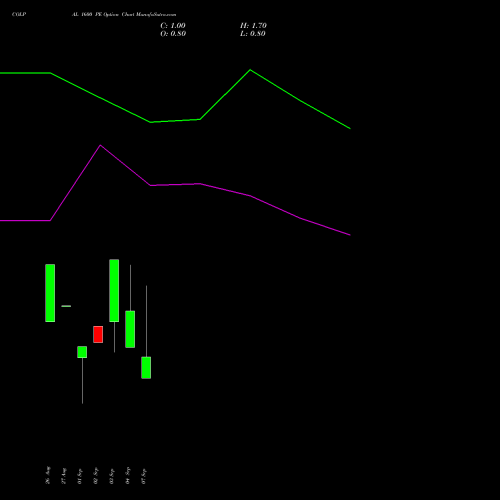
Task: Select the tall green 03 Sep candlestick
Action: [x=114, y=291]
